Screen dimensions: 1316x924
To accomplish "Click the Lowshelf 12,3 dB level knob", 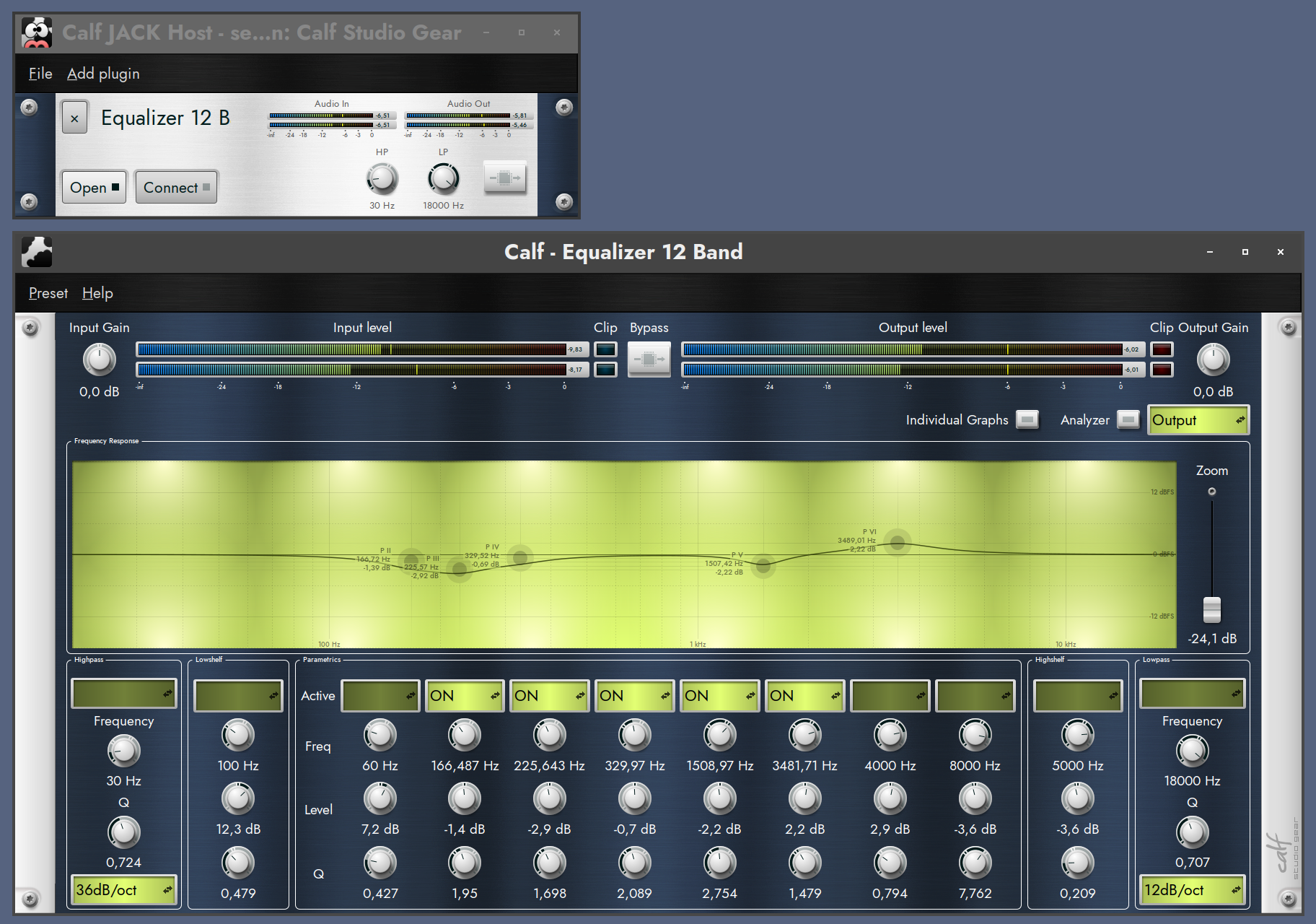I will pyautogui.click(x=237, y=799).
